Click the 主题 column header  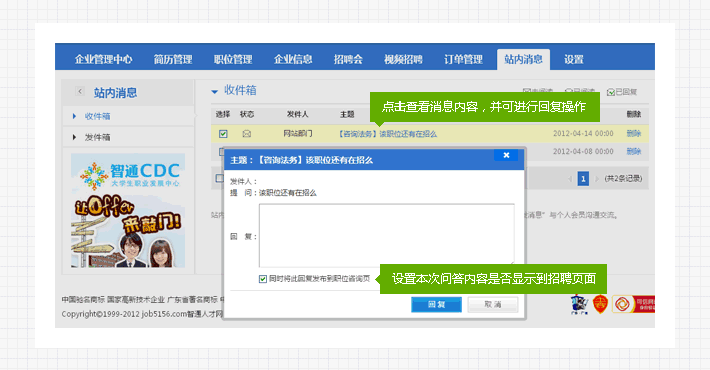(x=347, y=115)
